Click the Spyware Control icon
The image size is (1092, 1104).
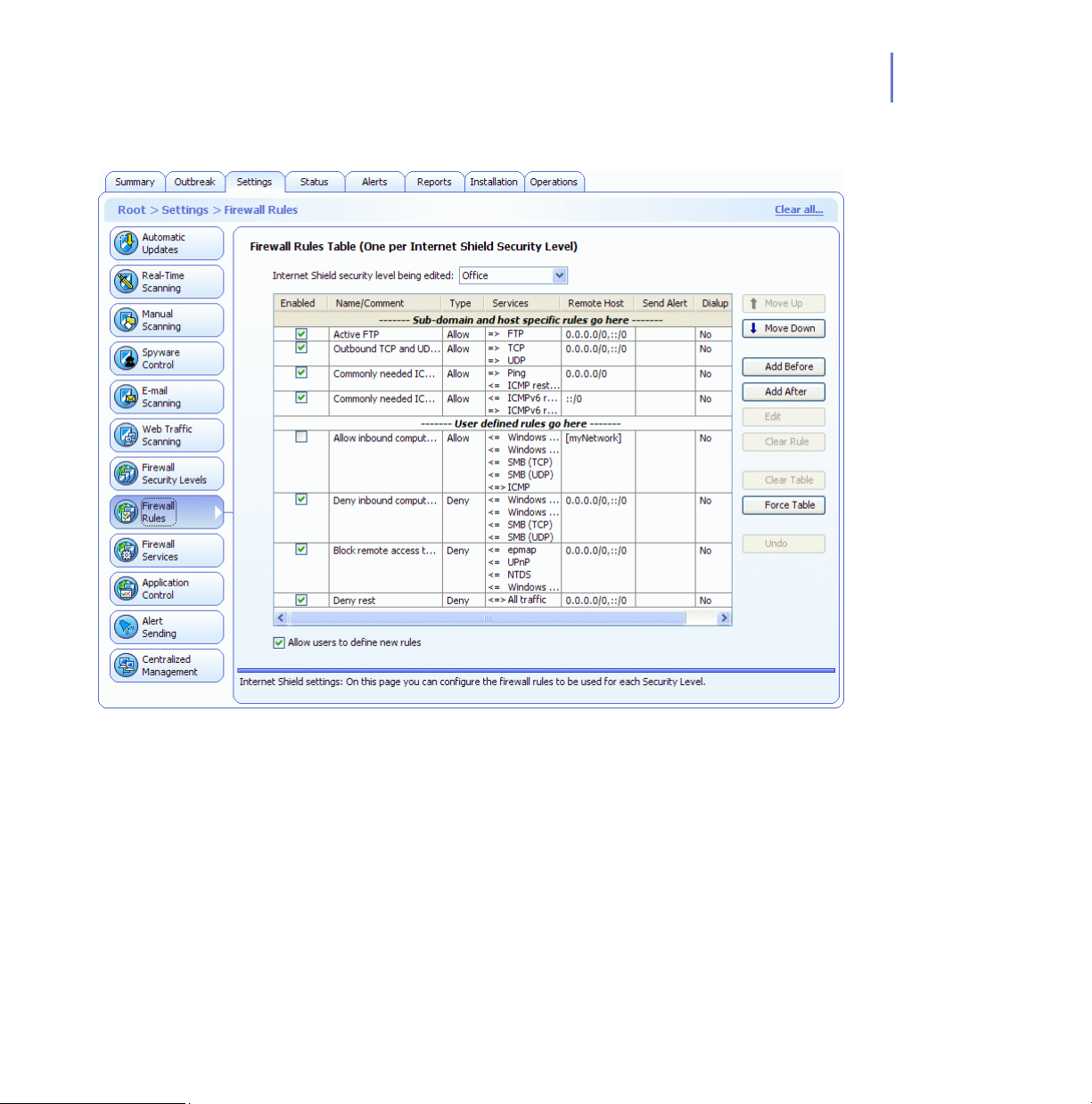pyautogui.click(x=127, y=358)
